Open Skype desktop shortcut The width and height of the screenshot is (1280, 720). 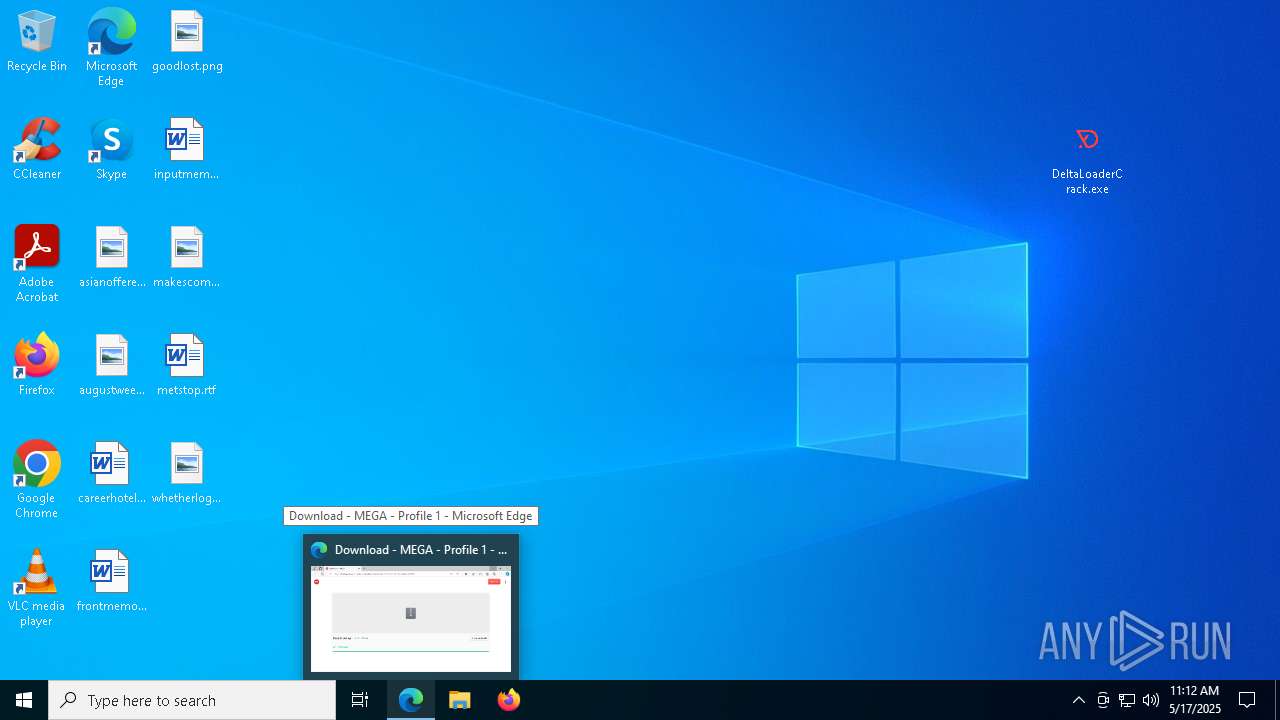[111, 150]
